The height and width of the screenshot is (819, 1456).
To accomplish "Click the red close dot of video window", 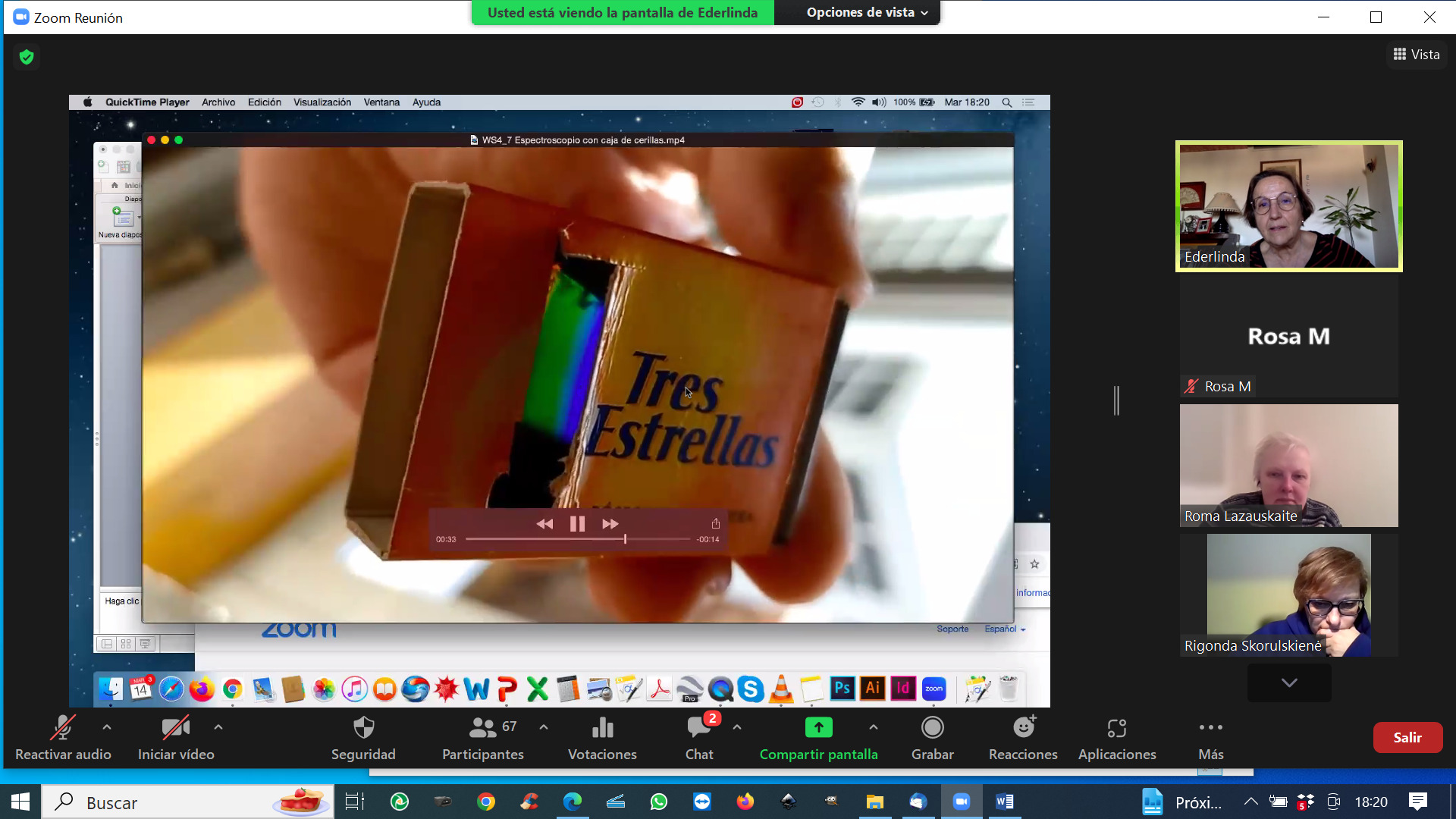I will pyautogui.click(x=151, y=140).
